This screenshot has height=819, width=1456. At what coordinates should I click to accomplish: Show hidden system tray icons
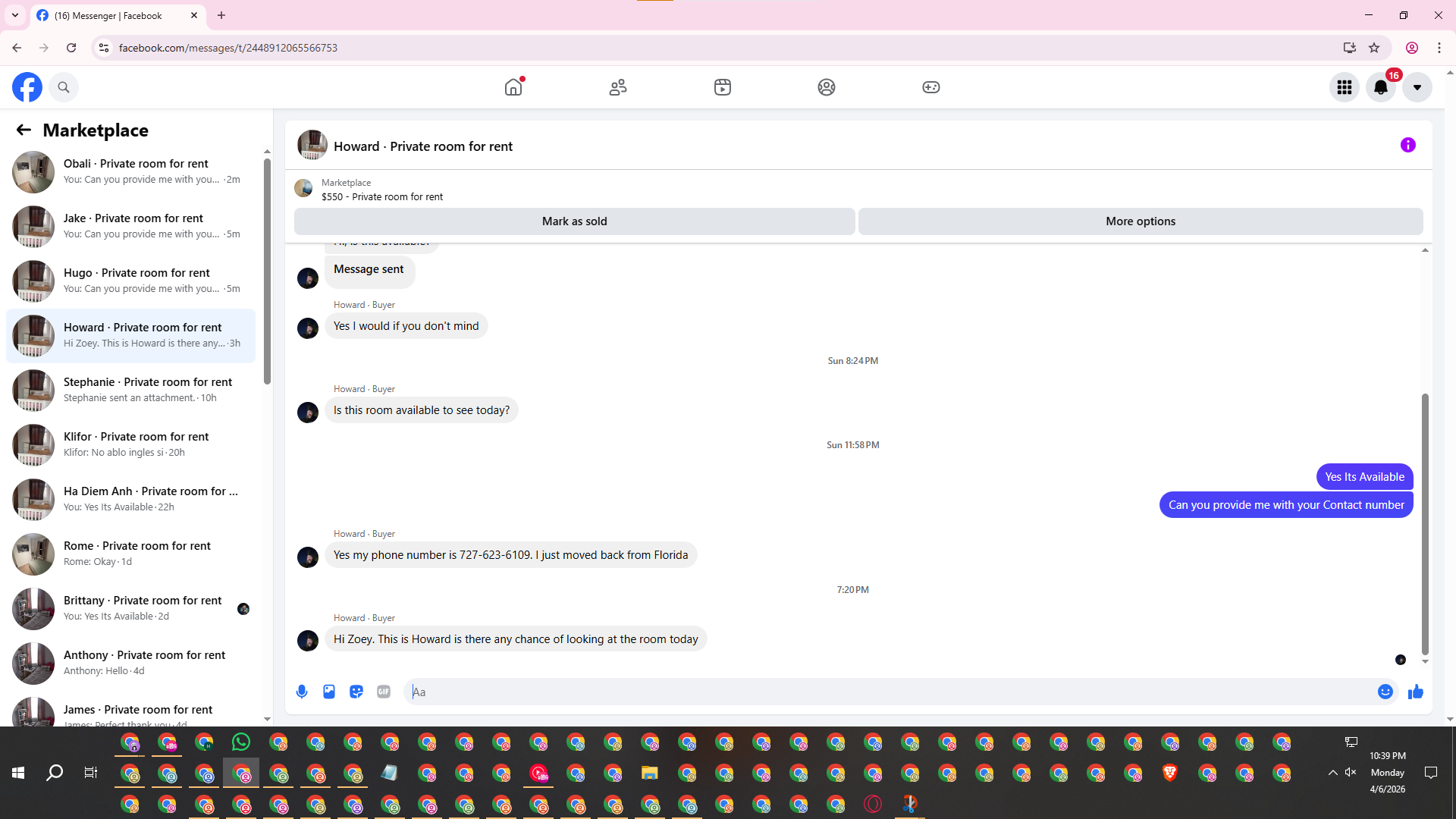1332,773
